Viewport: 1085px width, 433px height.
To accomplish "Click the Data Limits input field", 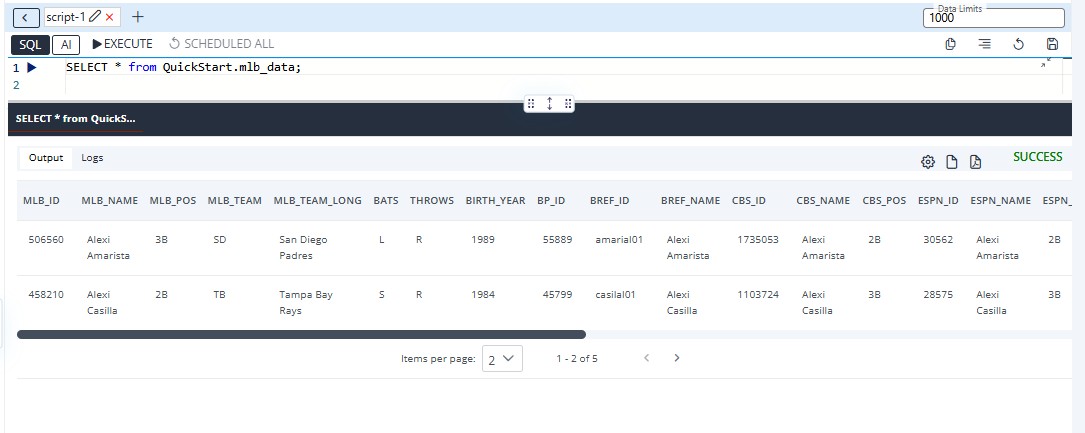I will [x=993, y=18].
